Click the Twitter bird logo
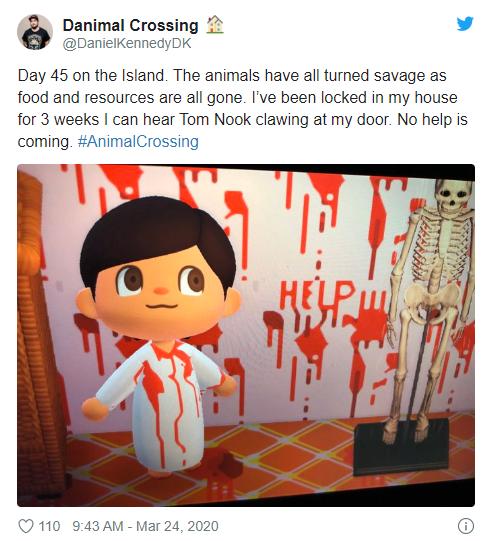This screenshot has height=541, width=492. pyautogui.click(x=465, y=24)
